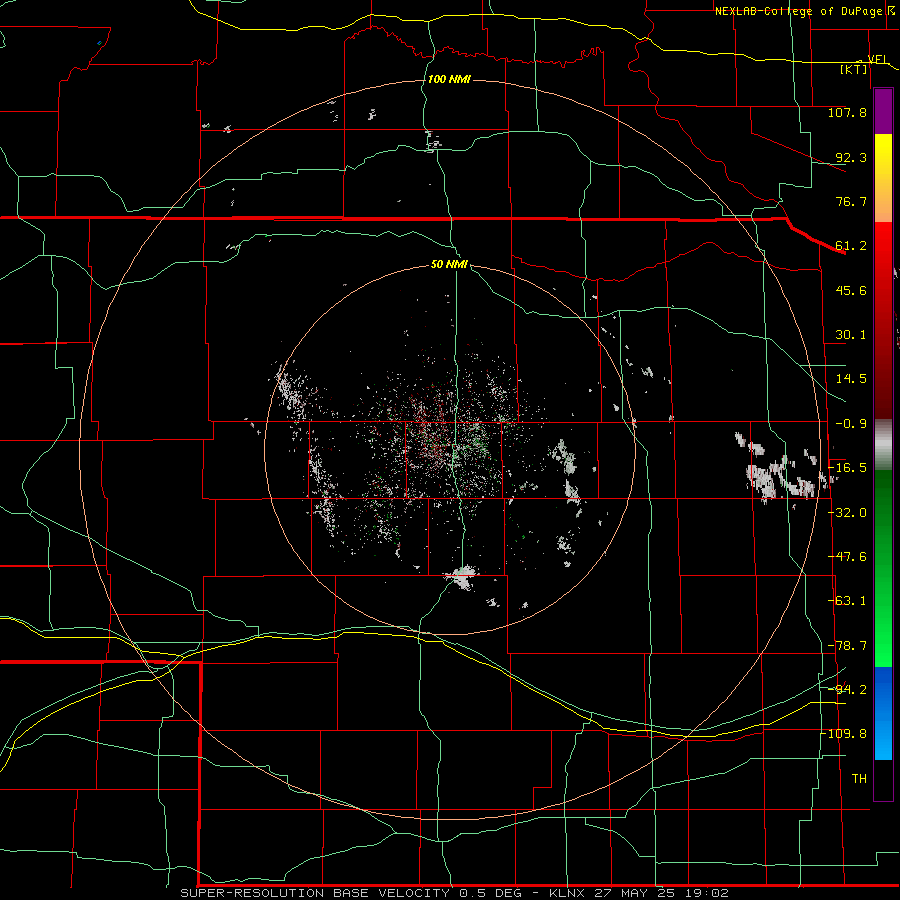This screenshot has height=900, width=900.
Task: Pick the yellow-orange segment of color bar
Action: 883,178
